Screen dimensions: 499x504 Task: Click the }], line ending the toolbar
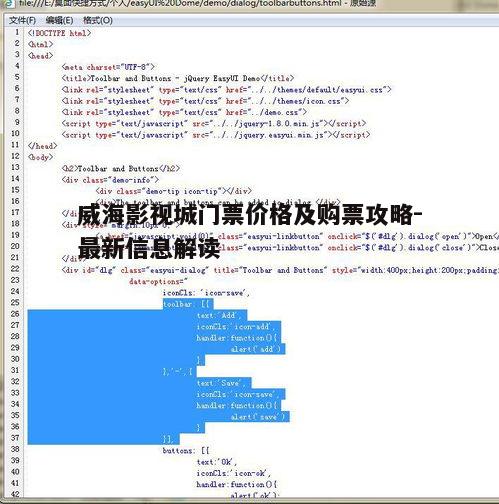(168, 439)
